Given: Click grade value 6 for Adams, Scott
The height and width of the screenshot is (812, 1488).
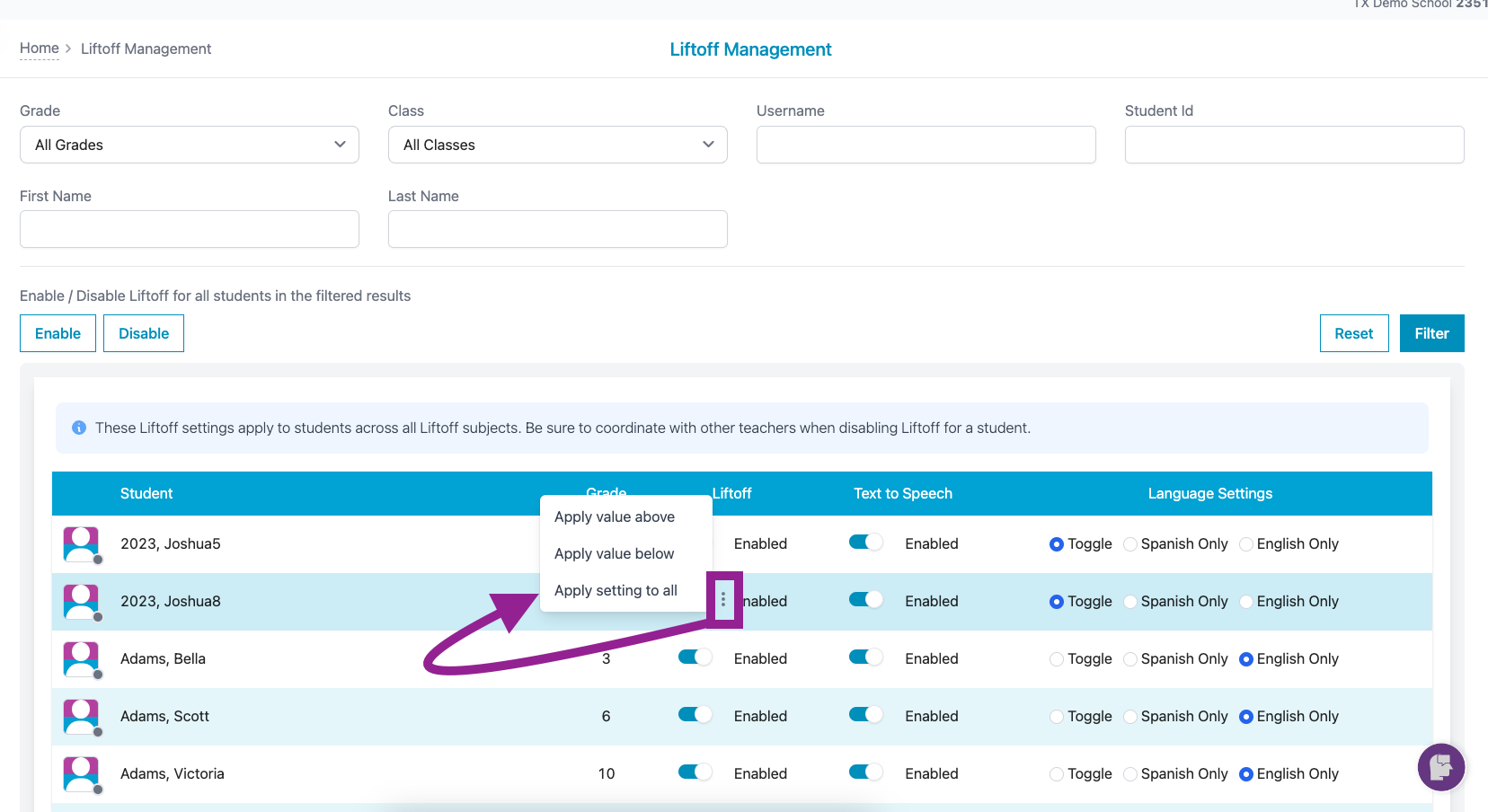Looking at the screenshot, I should pos(607,716).
